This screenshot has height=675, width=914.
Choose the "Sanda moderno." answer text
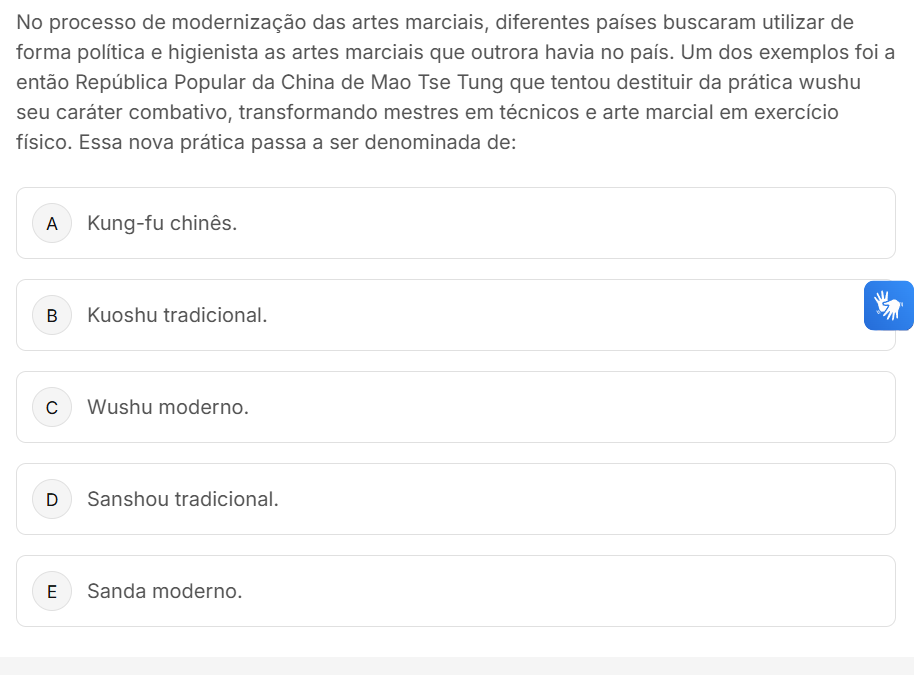tap(165, 592)
